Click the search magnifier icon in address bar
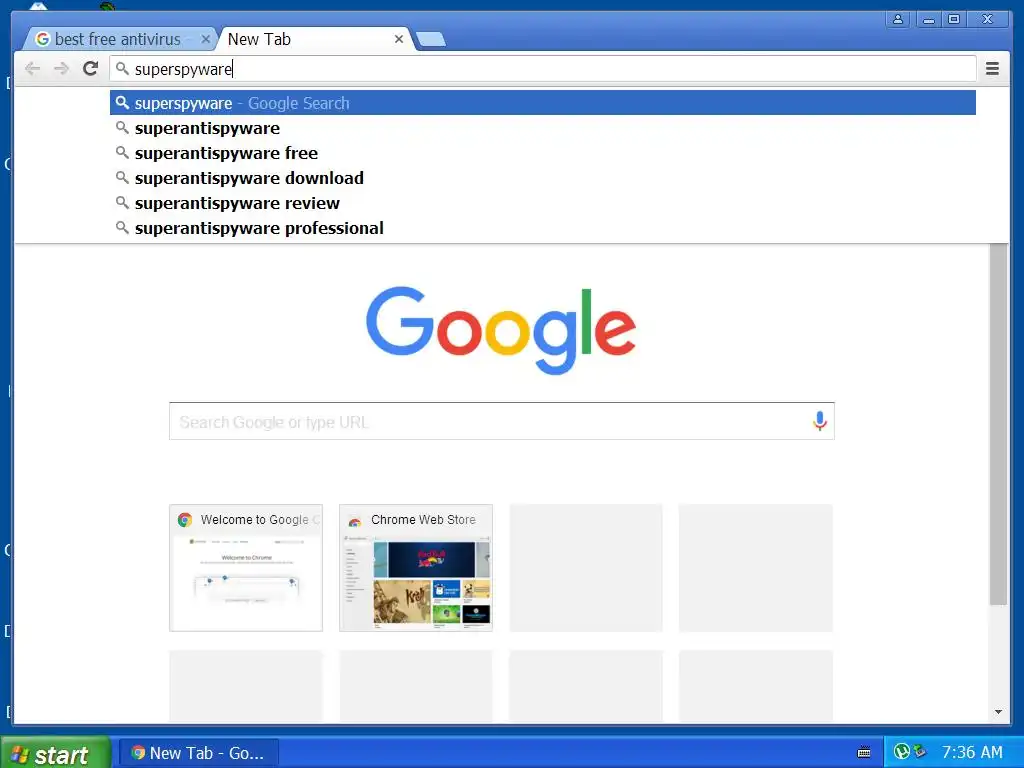Viewport: 1024px width, 768px height. point(122,68)
